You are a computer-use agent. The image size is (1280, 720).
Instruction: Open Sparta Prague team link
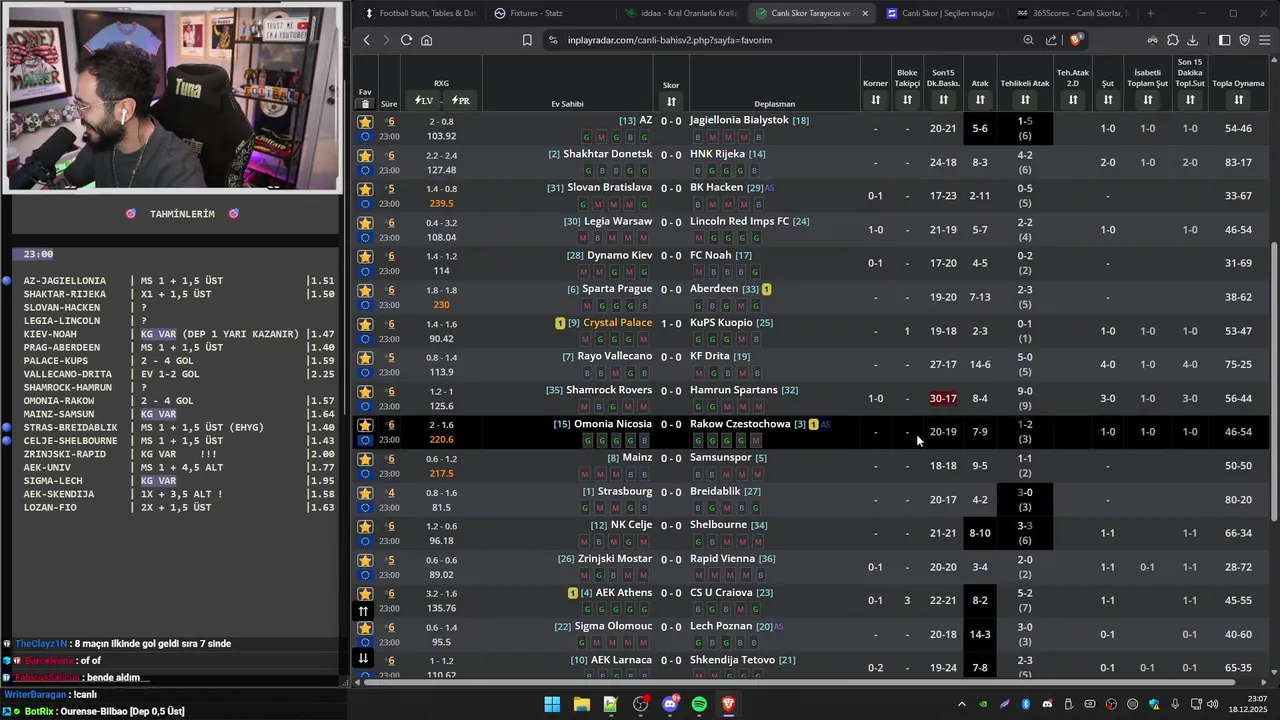(617, 289)
